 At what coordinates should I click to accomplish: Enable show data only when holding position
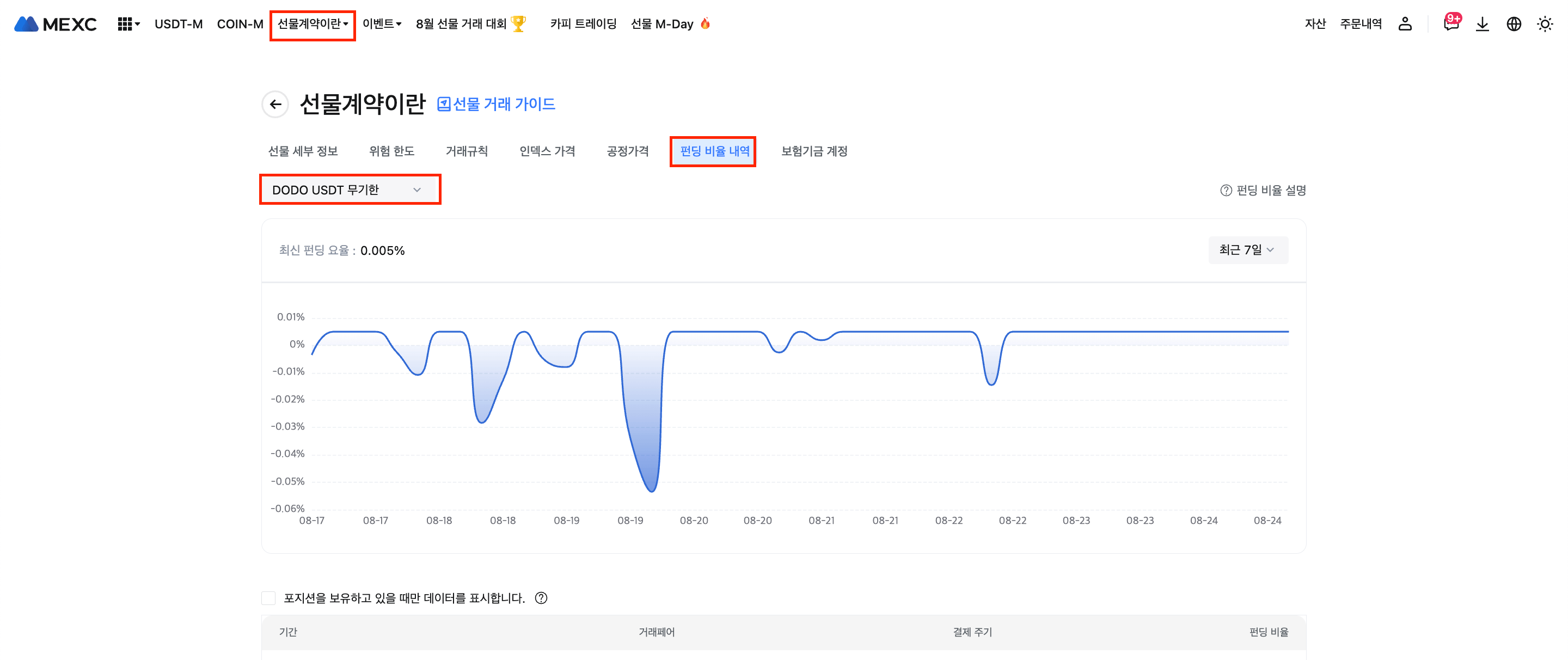click(x=268, y=598)
